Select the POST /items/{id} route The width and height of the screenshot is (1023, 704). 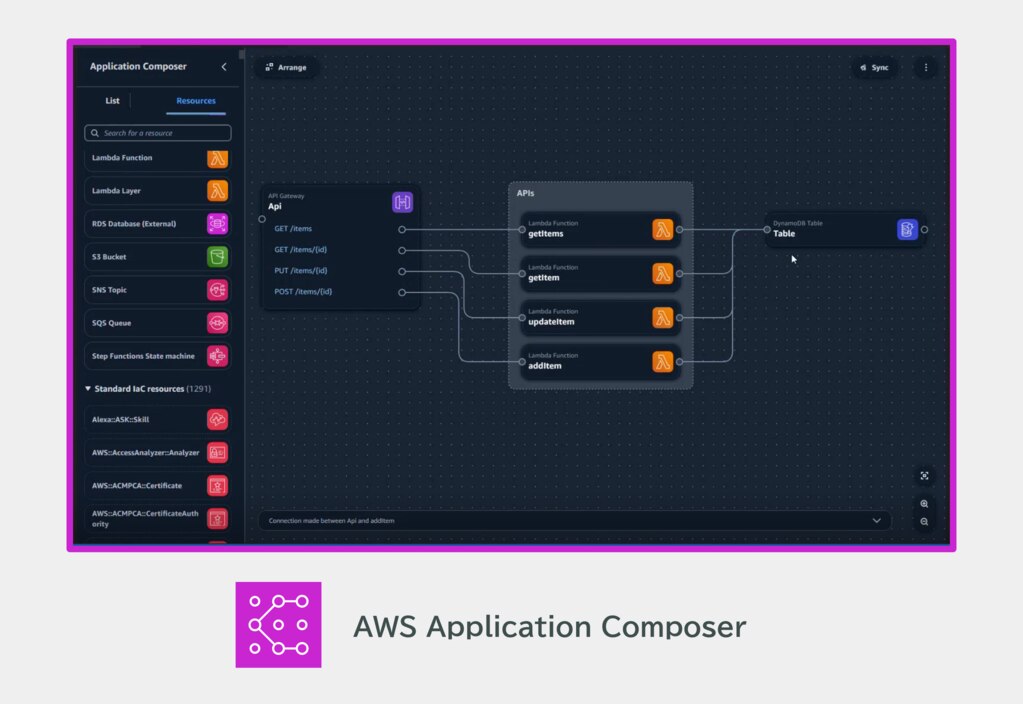pos(303,292)
